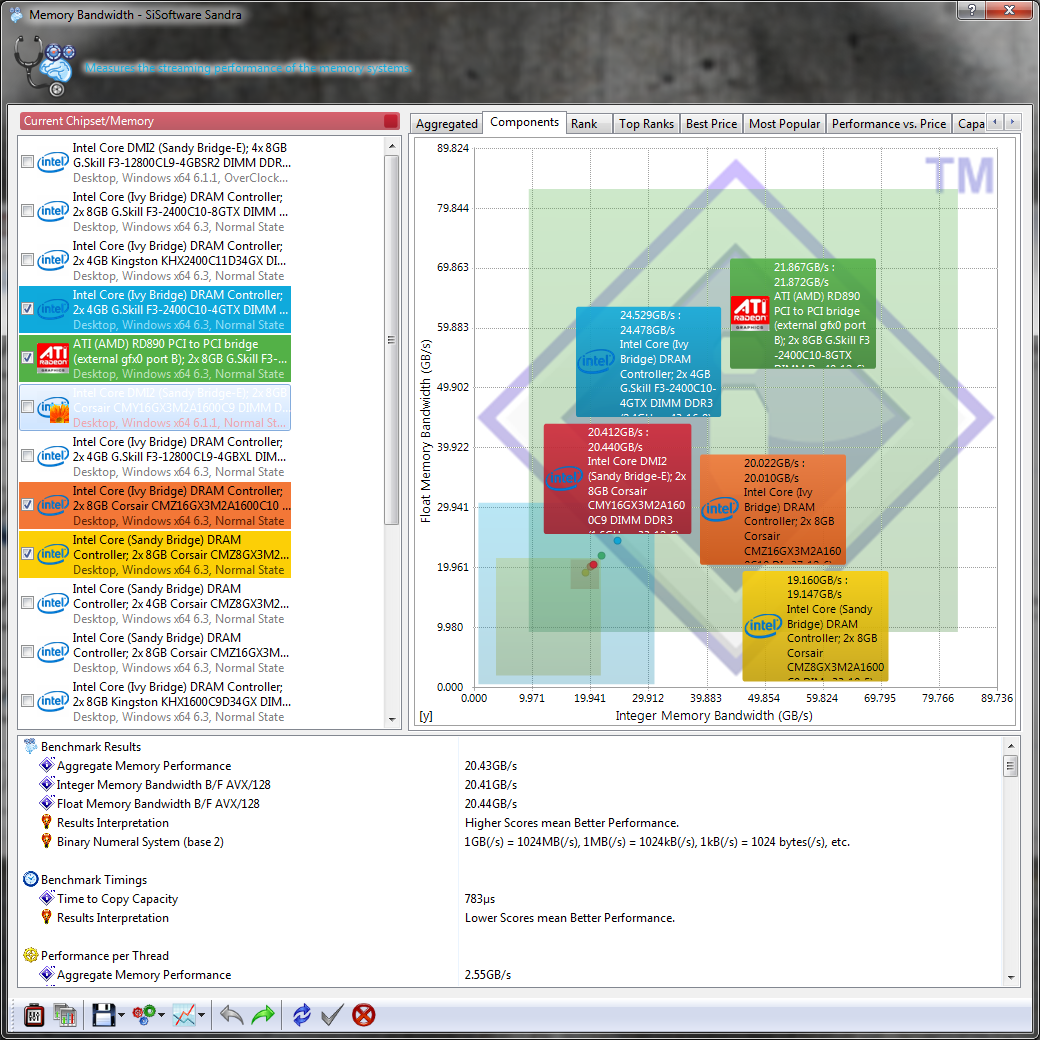Select the Results Interpretation row under Benchmark Timings
Image resolution: width=1040 pixels, height=1040 pixels.
[x=511, y=918]
